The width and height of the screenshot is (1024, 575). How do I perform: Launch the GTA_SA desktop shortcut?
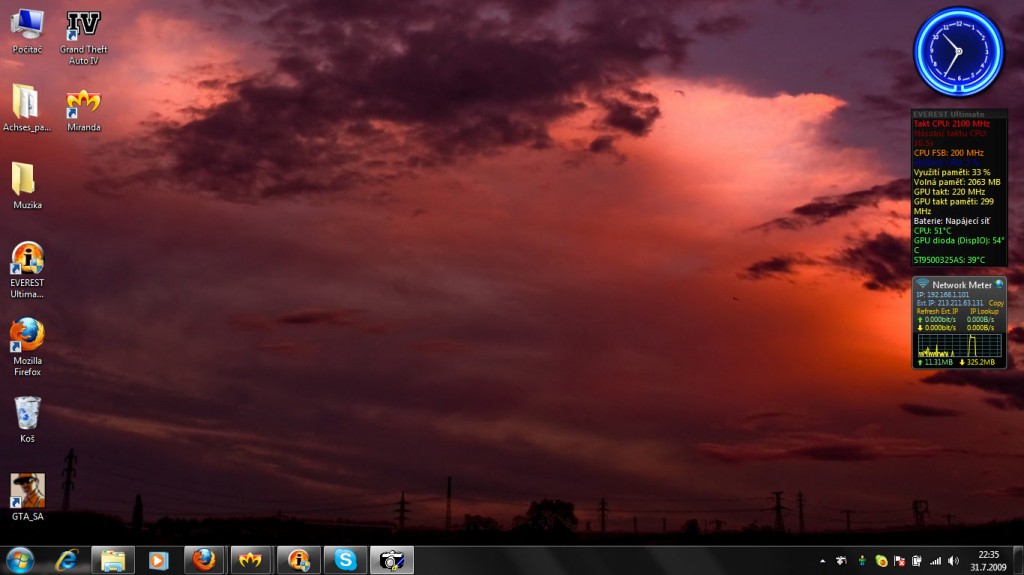click(x=27, y=497)
